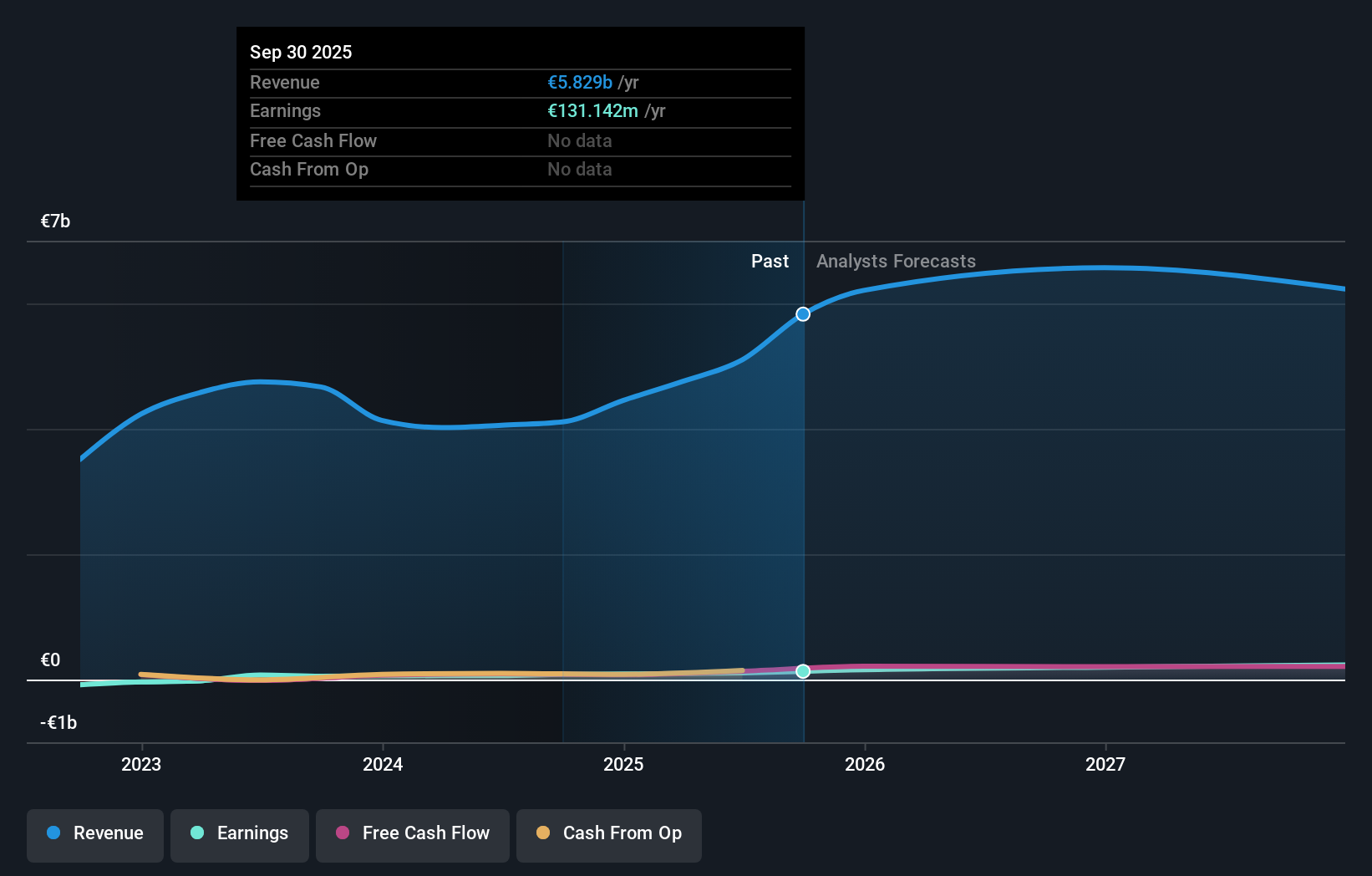The width and height of the screenshot is (1372, 876).
Task: Click the €131.142m earnings value
Action: pos(591,110)
